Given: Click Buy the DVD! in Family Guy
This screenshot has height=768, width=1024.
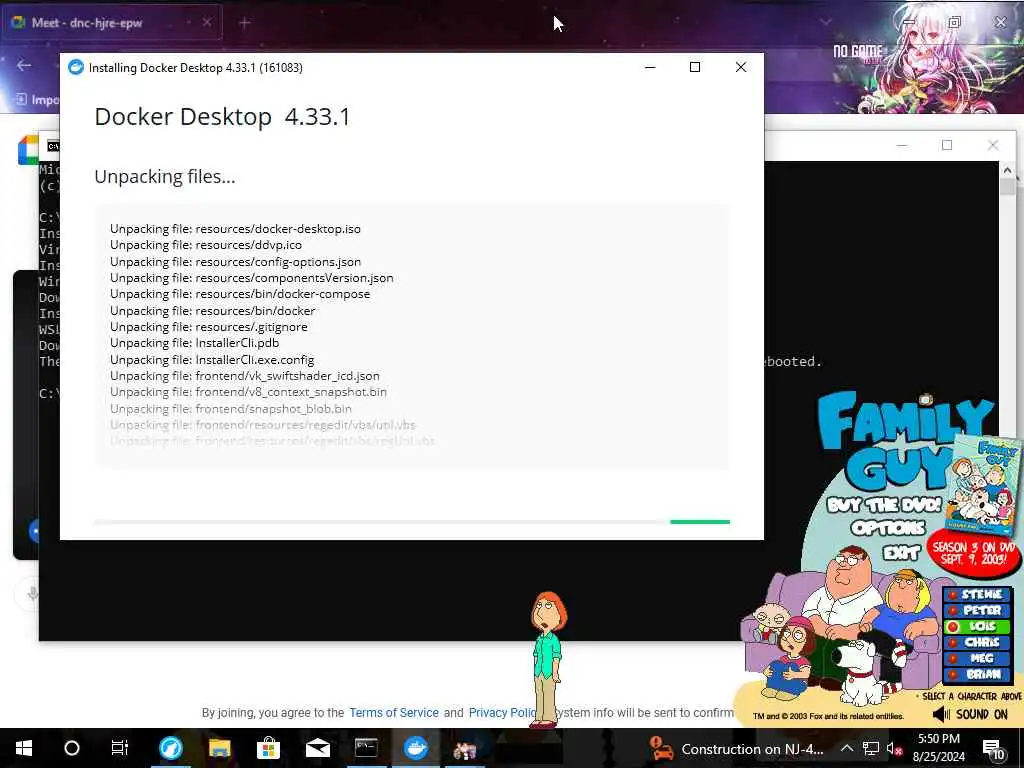Looking at the screenshot, I should coord(884,505).
